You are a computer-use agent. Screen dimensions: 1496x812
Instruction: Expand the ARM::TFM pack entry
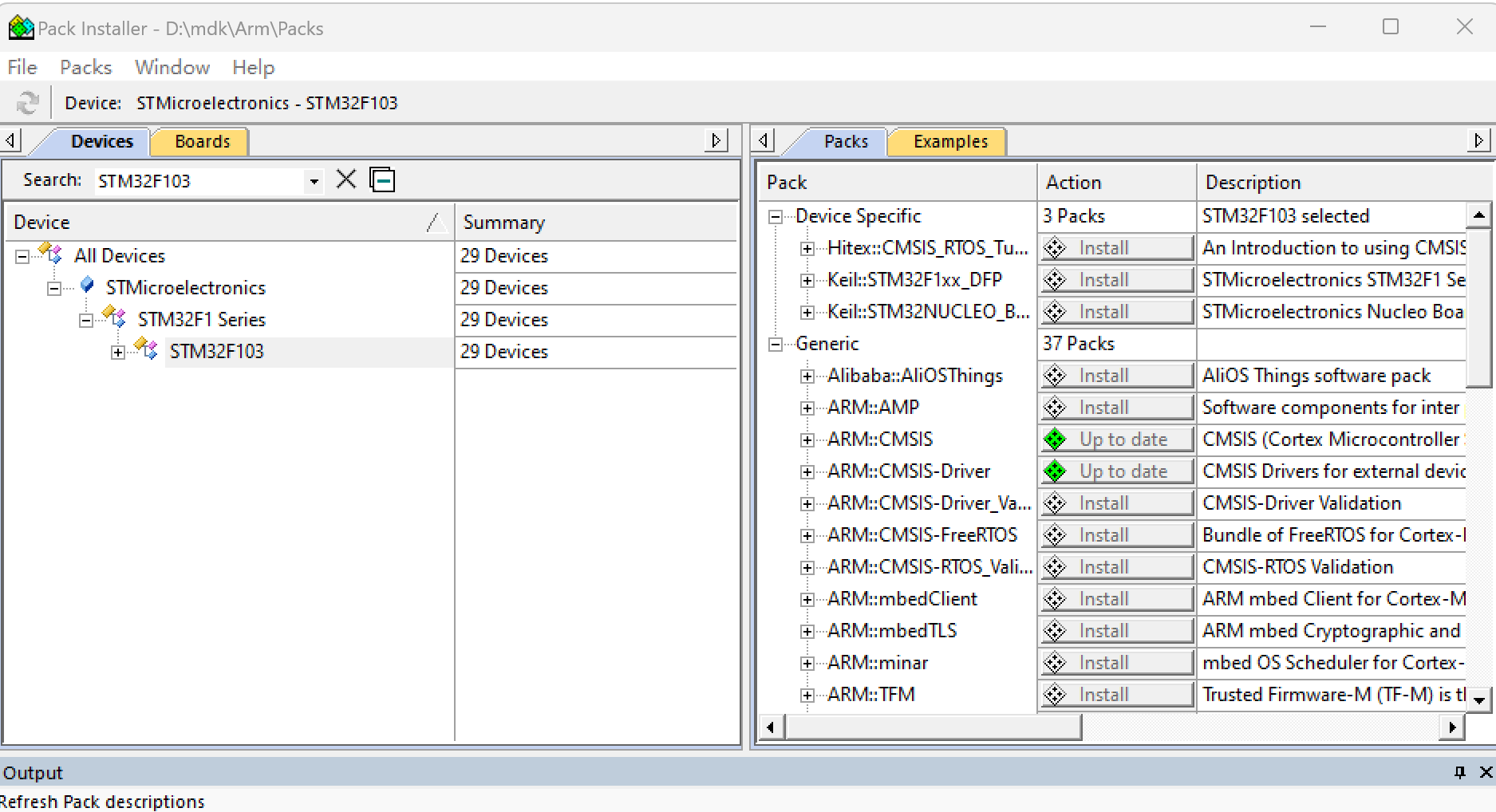point(807,696)
